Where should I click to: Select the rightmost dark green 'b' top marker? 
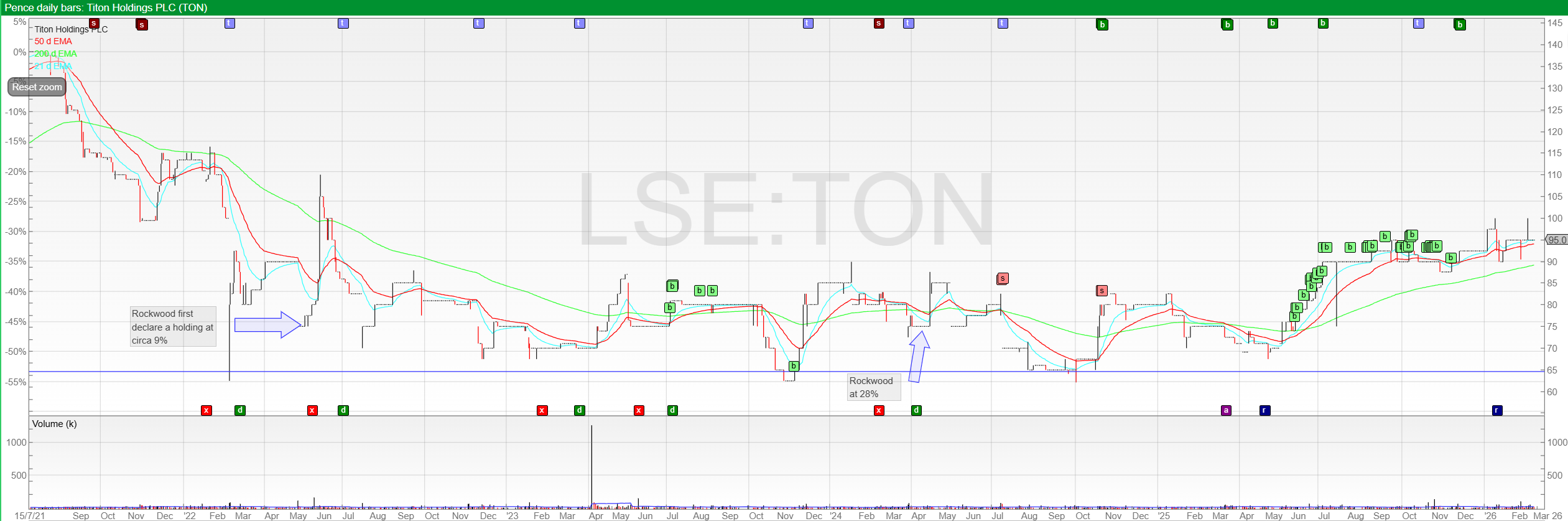[1460, 25]
